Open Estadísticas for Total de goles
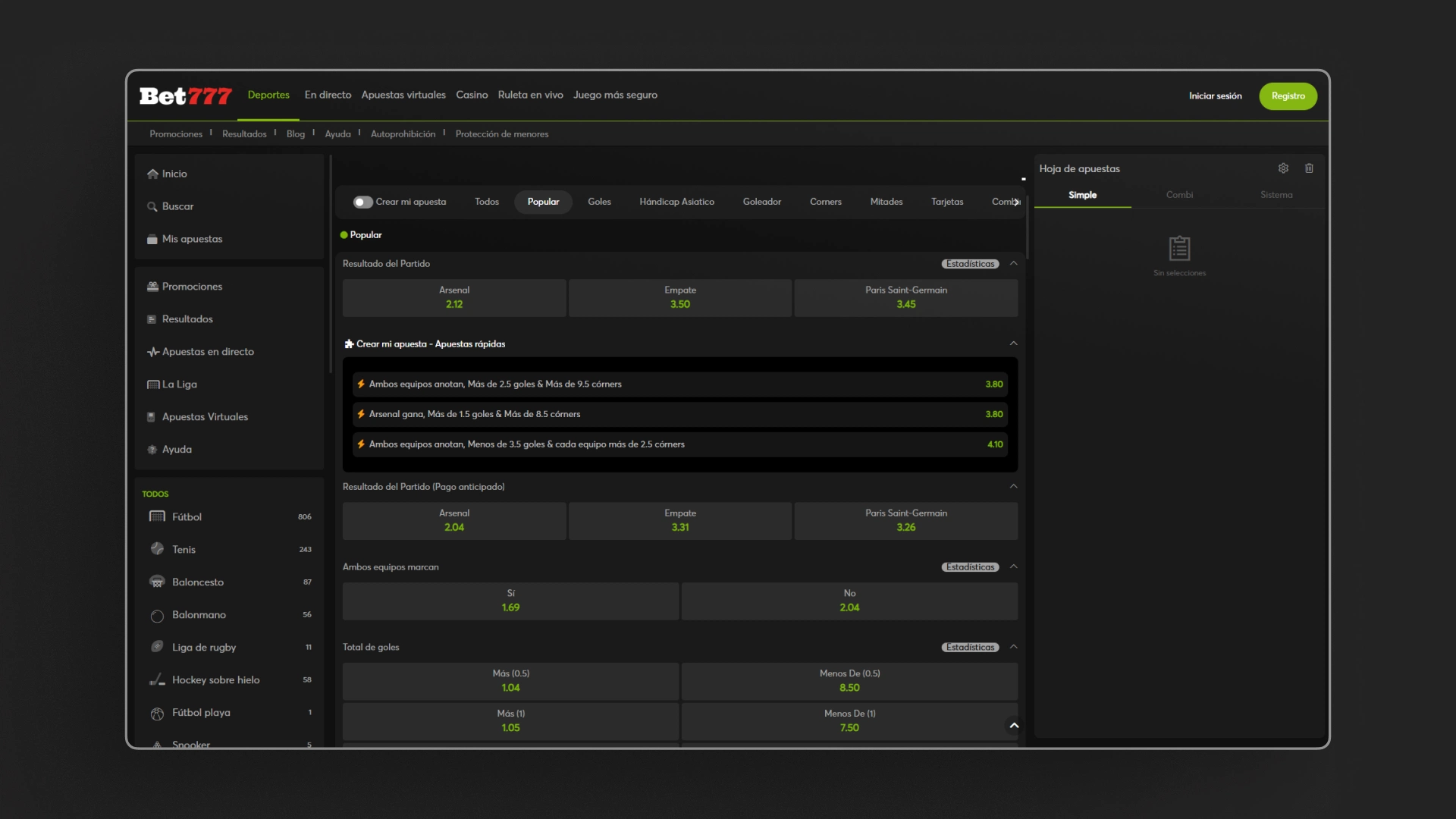The width and height of the screenshot is (1456, 819). tap(970, 648)
